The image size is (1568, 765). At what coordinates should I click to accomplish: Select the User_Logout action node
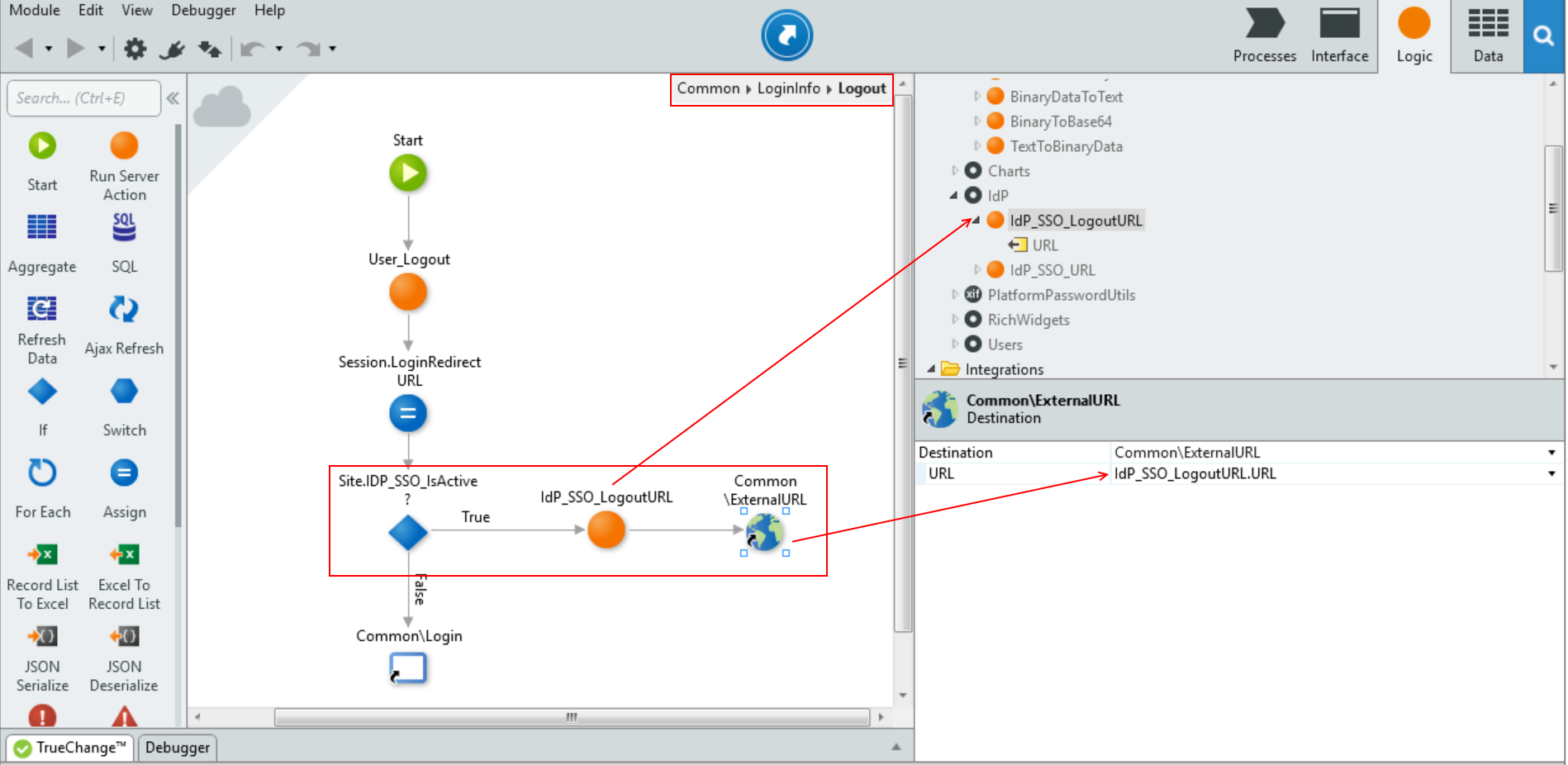pos(407,293)
